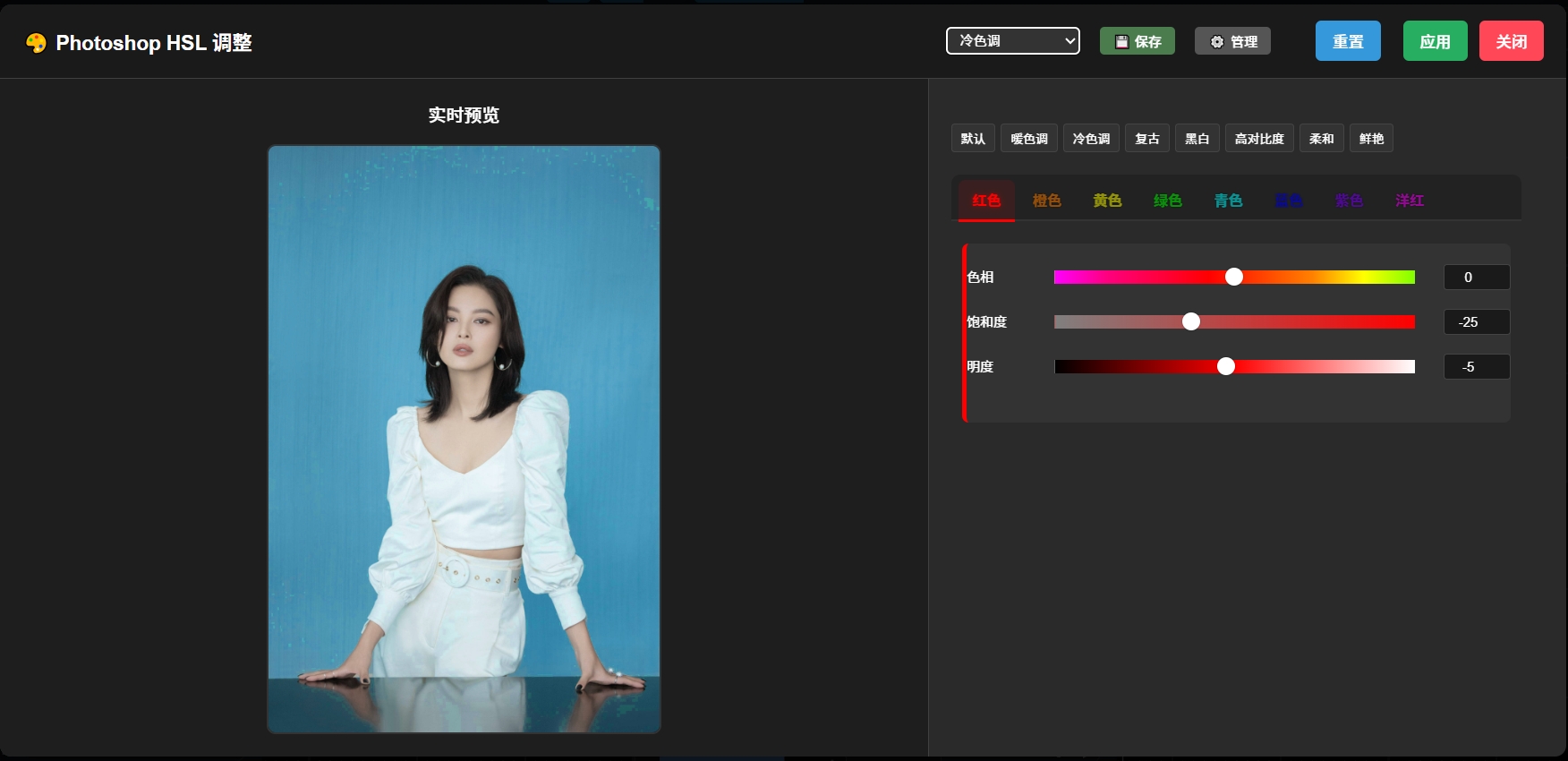Select the 黑白 preset chip
The width and height of the screenshot is (1568, 761).
tap(1197, 139)
